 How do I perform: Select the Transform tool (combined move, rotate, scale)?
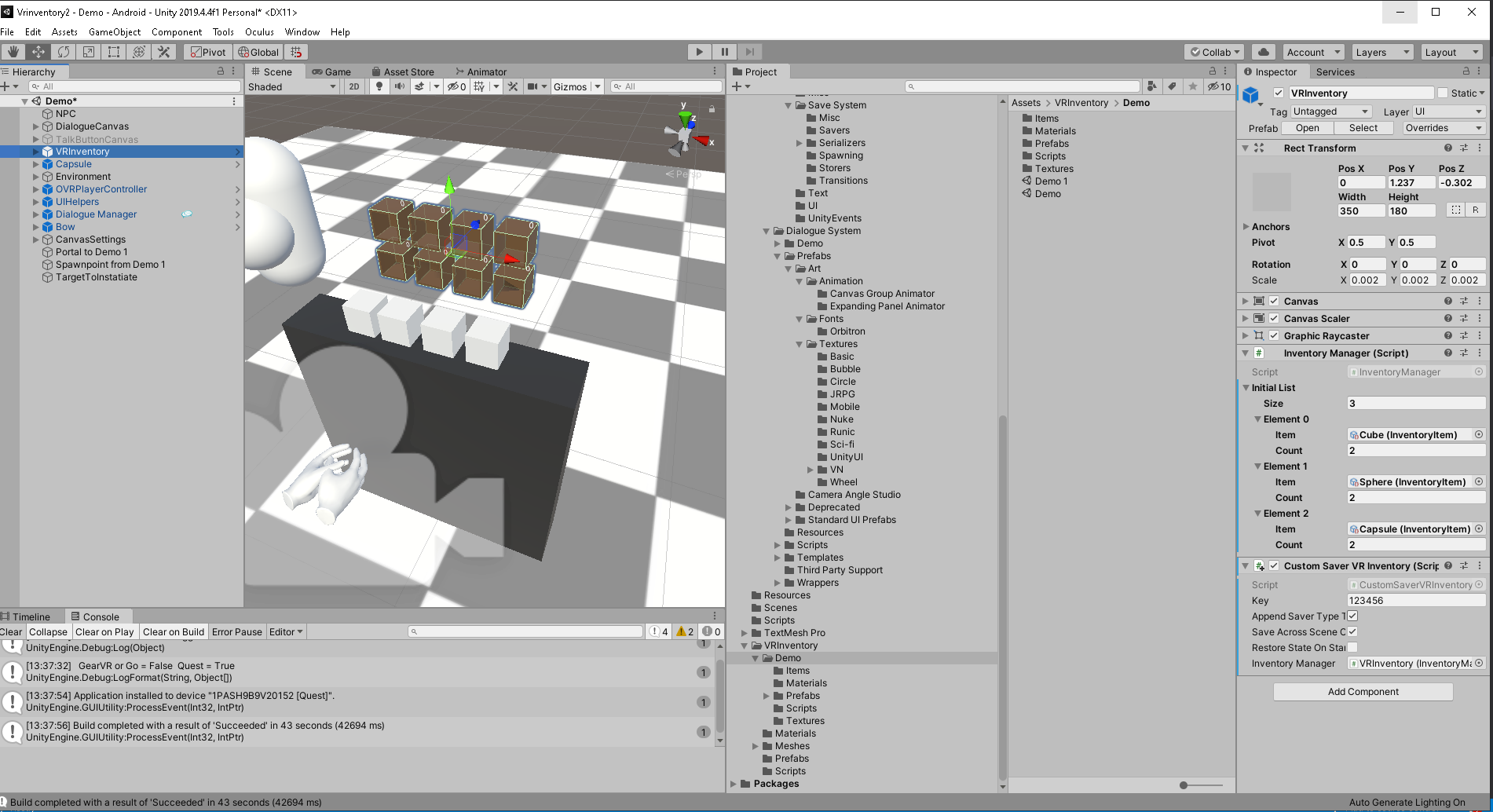pos(138,52)
